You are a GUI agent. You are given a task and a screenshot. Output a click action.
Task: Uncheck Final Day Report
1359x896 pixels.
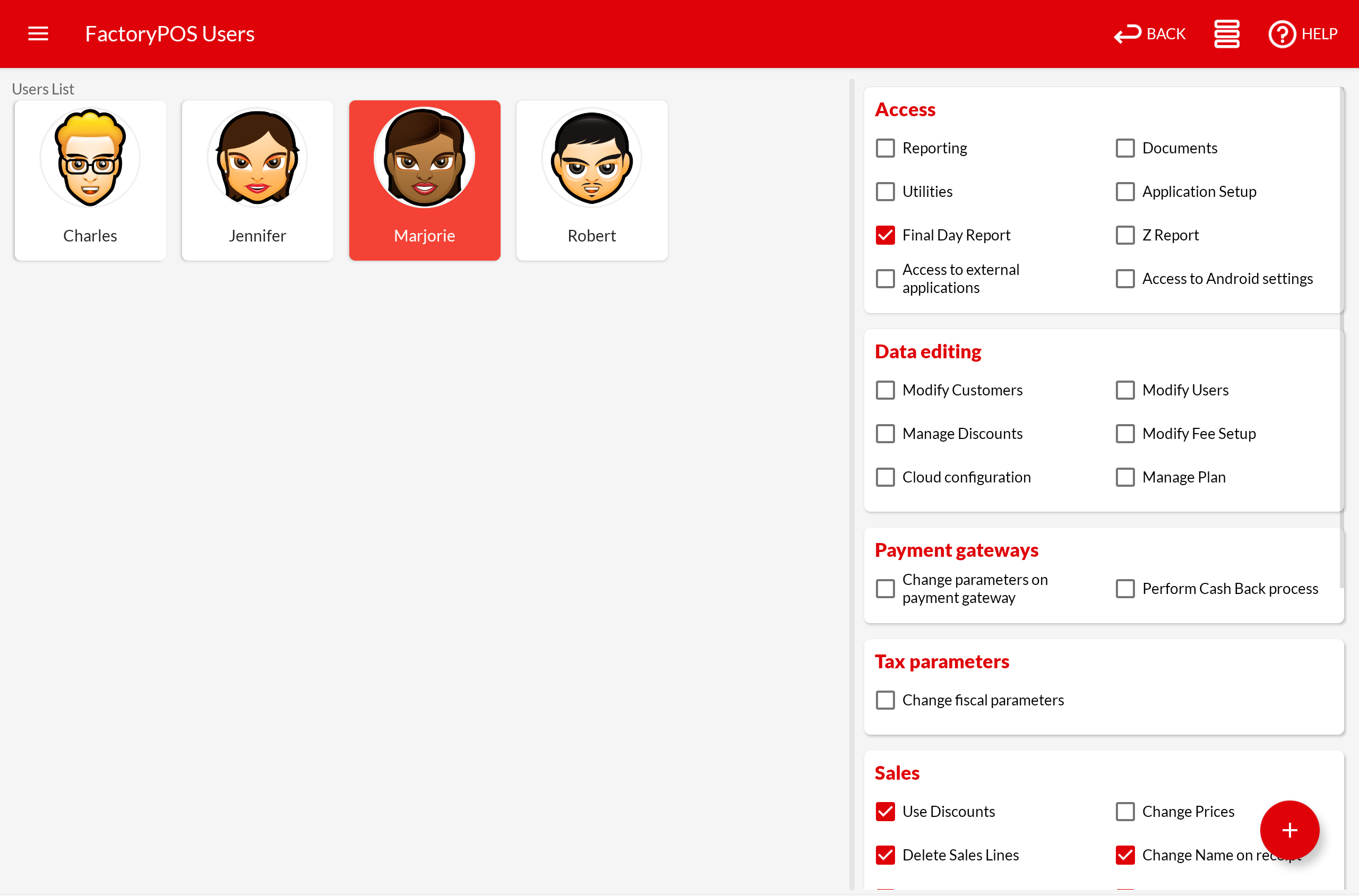[x=885, y=235]
